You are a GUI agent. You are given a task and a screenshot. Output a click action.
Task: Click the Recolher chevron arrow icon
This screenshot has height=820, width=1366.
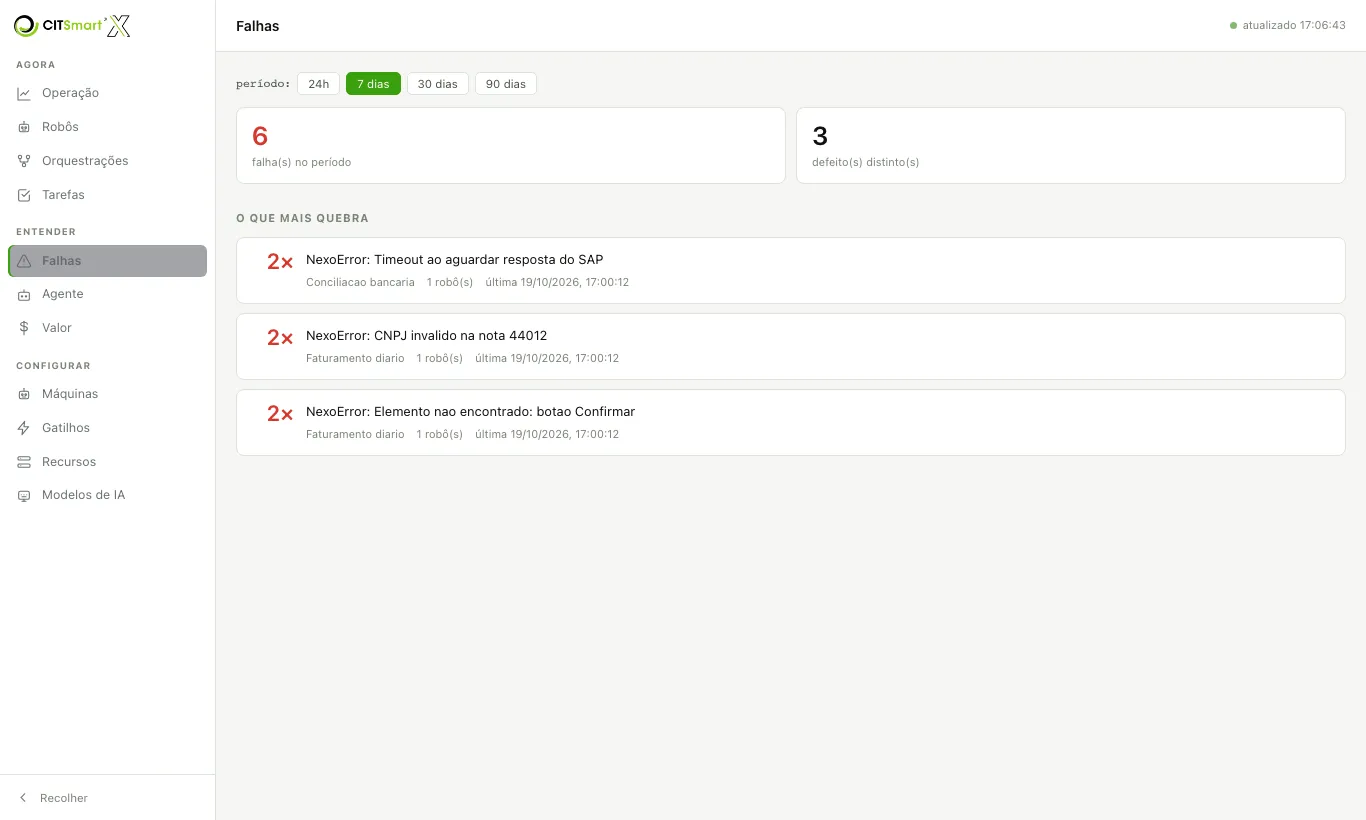[x=23, y=798]
